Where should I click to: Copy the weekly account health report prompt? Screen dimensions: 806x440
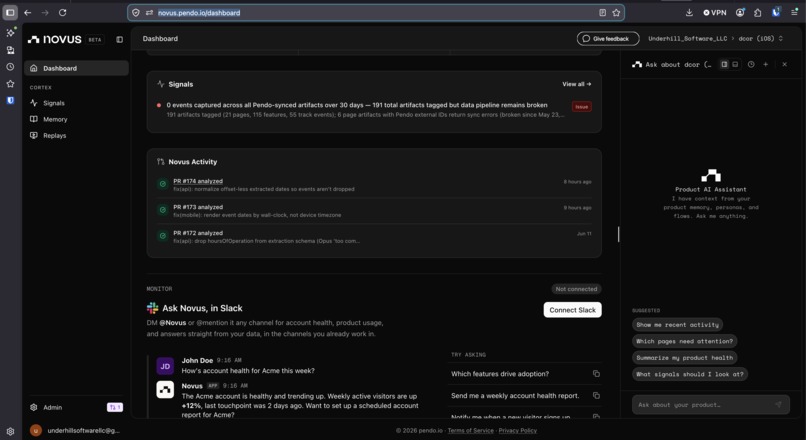tap(596, 395)
